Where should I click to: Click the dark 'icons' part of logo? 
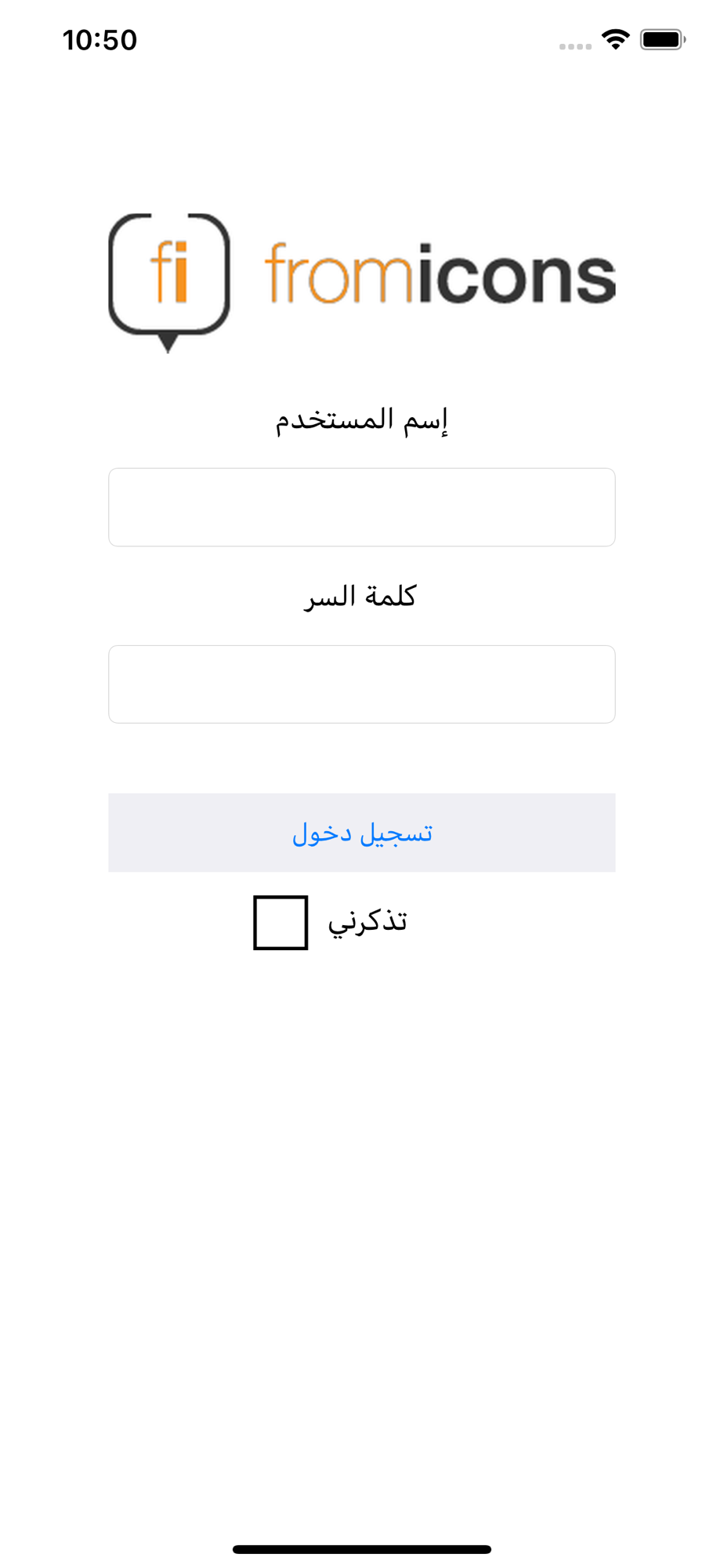pos(516,273)
